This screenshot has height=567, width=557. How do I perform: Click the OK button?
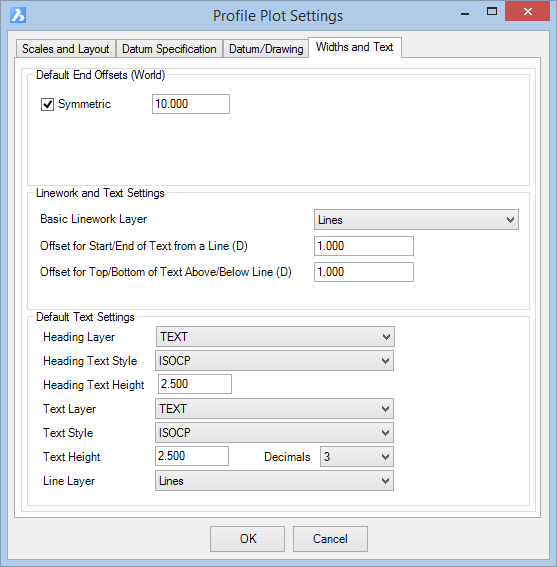(x=247, y=539)
